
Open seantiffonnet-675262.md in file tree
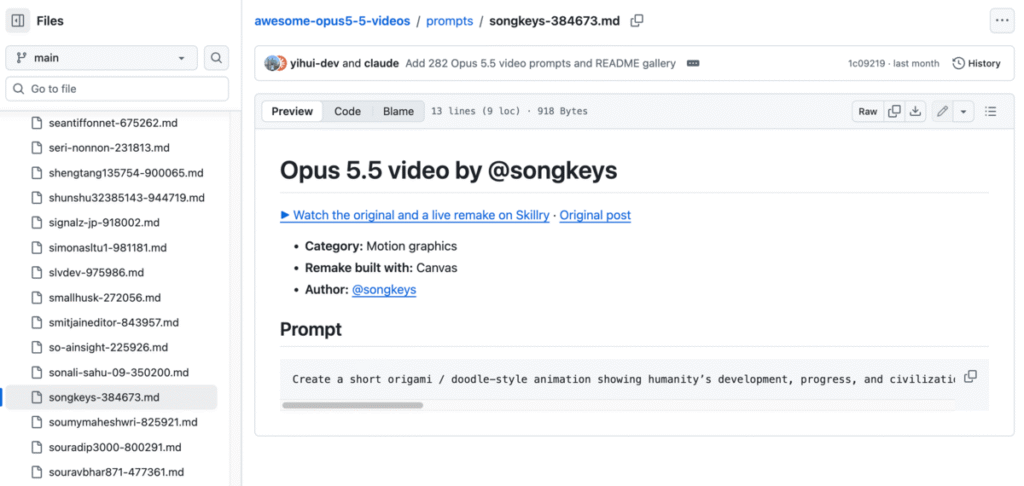[113, 123]
